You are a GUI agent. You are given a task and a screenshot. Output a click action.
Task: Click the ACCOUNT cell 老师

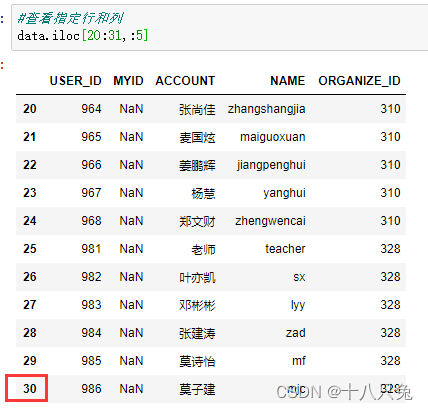203,250
